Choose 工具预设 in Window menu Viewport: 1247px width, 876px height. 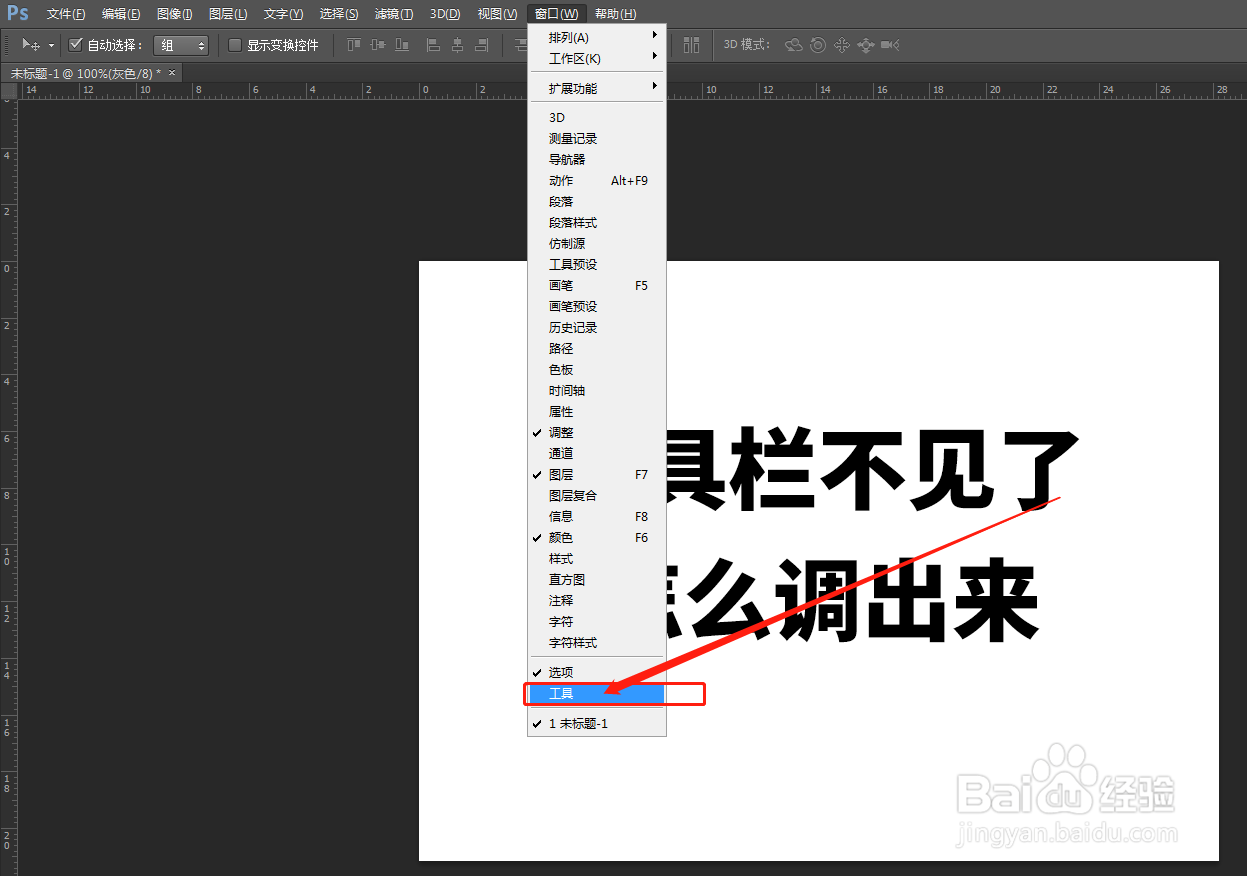(x=597, y=265)
